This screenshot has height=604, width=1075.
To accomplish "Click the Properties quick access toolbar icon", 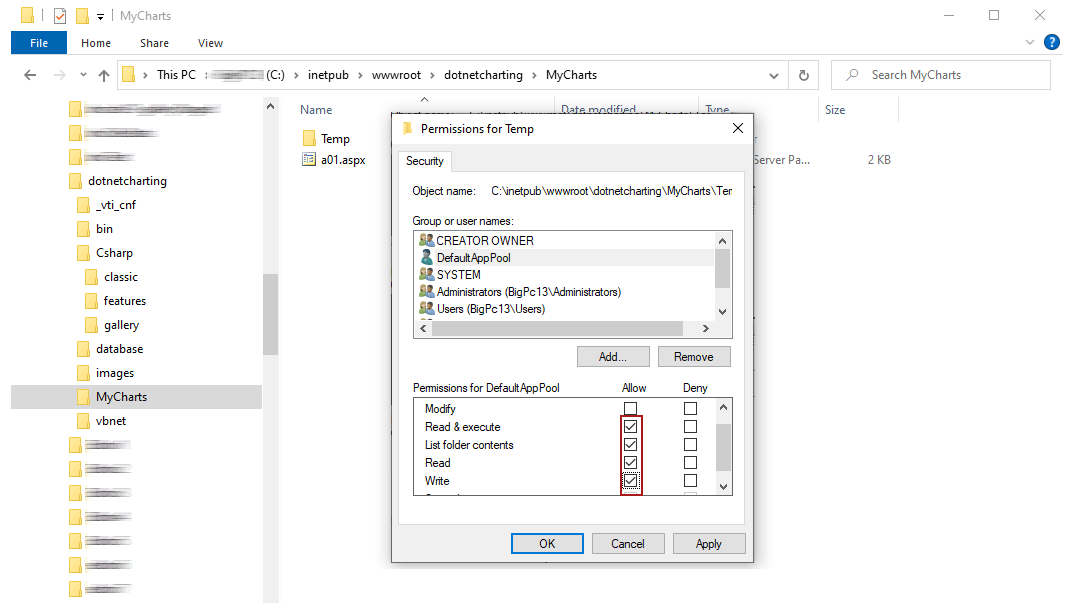I will click(x=60, y=16).
